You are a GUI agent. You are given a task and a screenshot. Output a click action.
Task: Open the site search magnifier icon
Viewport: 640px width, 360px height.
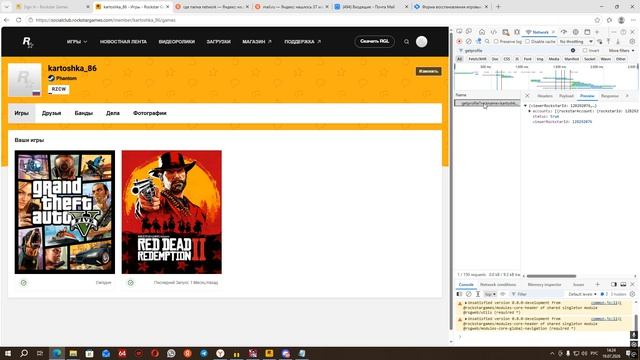(406, 42)
